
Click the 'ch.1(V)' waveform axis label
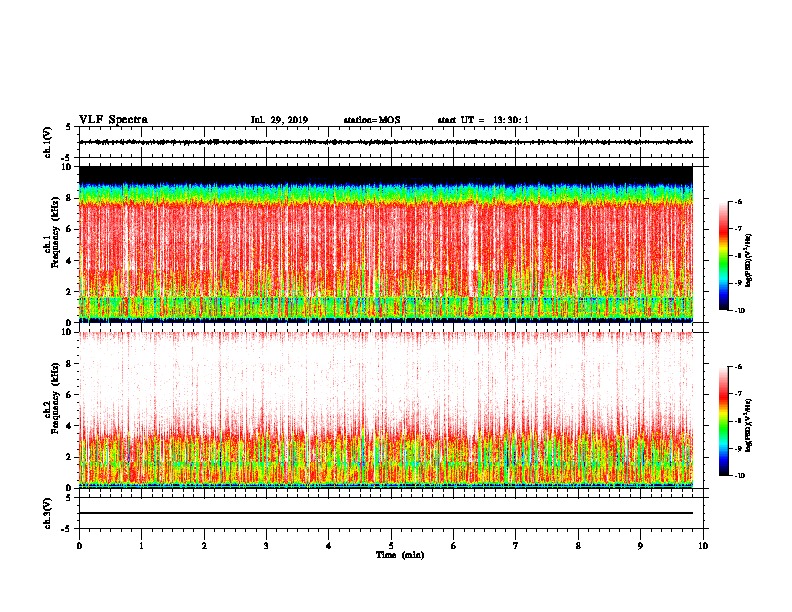pos(47,142)
